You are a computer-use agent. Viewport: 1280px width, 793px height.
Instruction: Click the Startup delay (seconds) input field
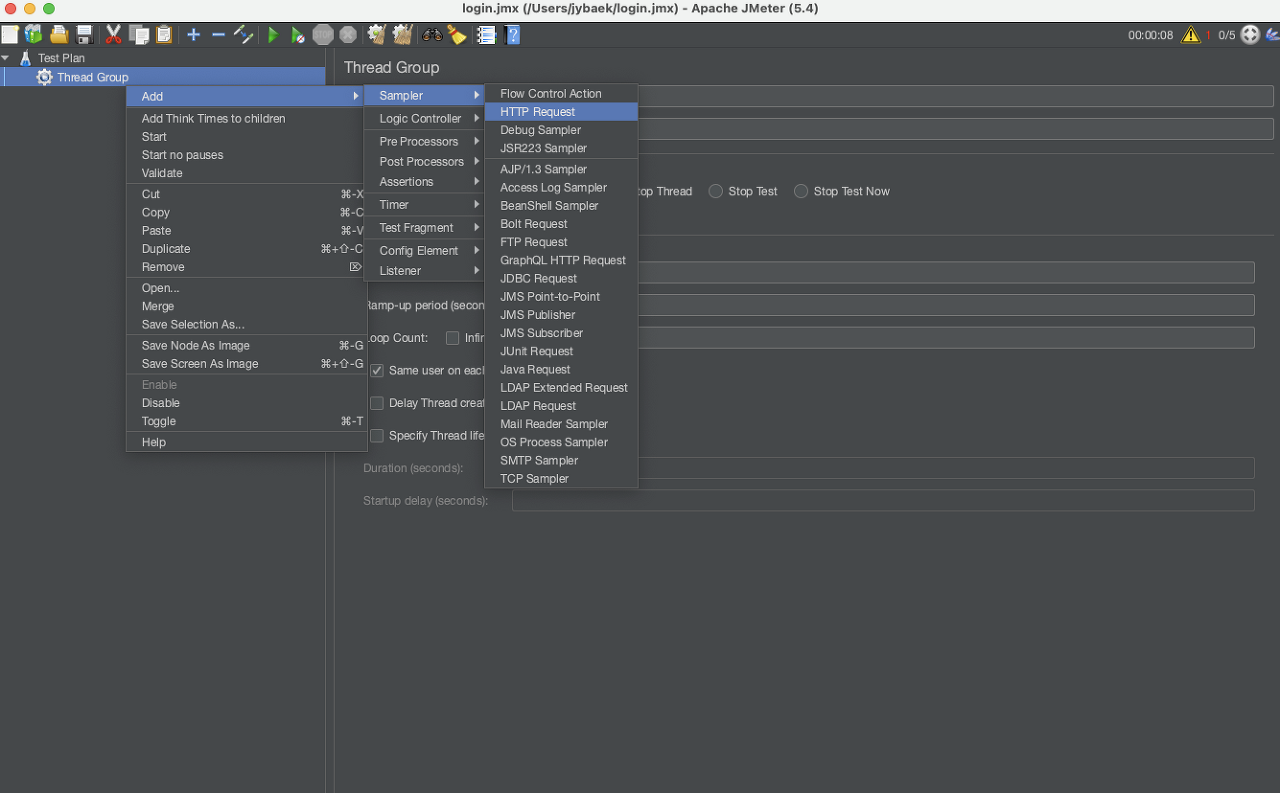[883, 500]
